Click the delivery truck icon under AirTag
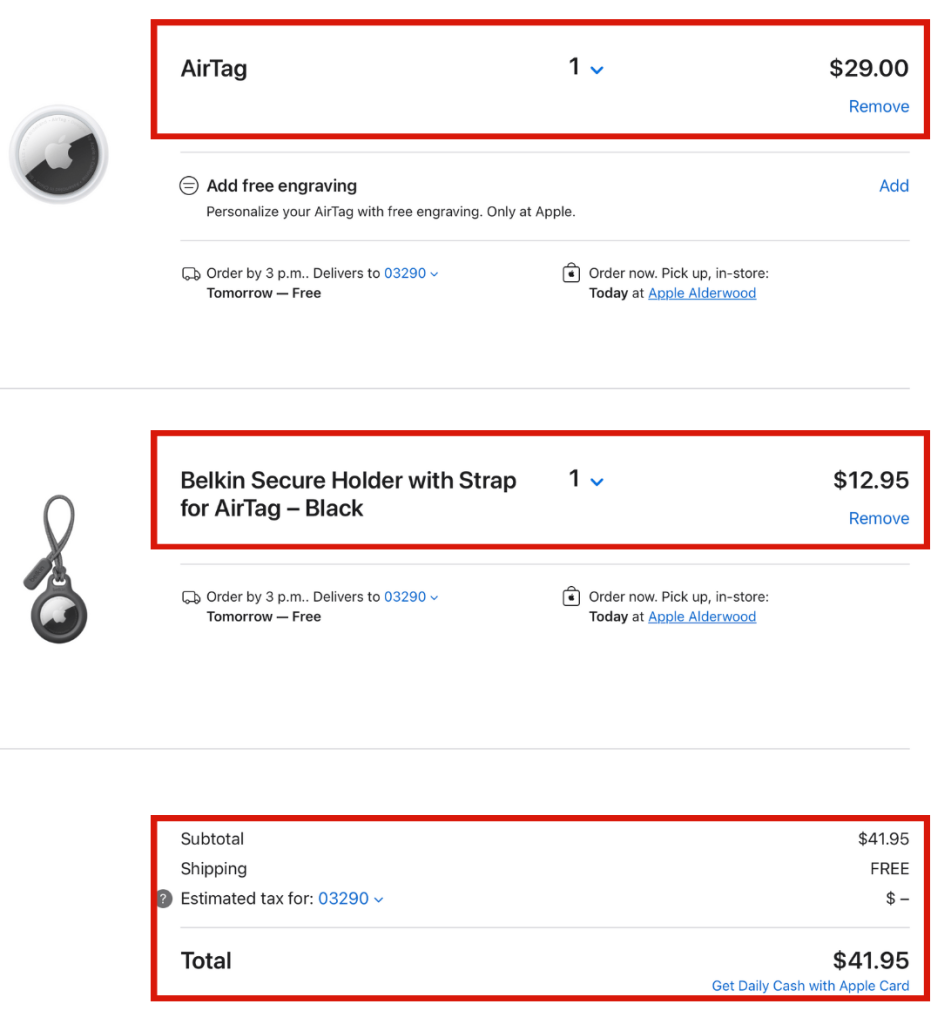This screenshot has width=951, height=1024. click(x=190, y=273)
